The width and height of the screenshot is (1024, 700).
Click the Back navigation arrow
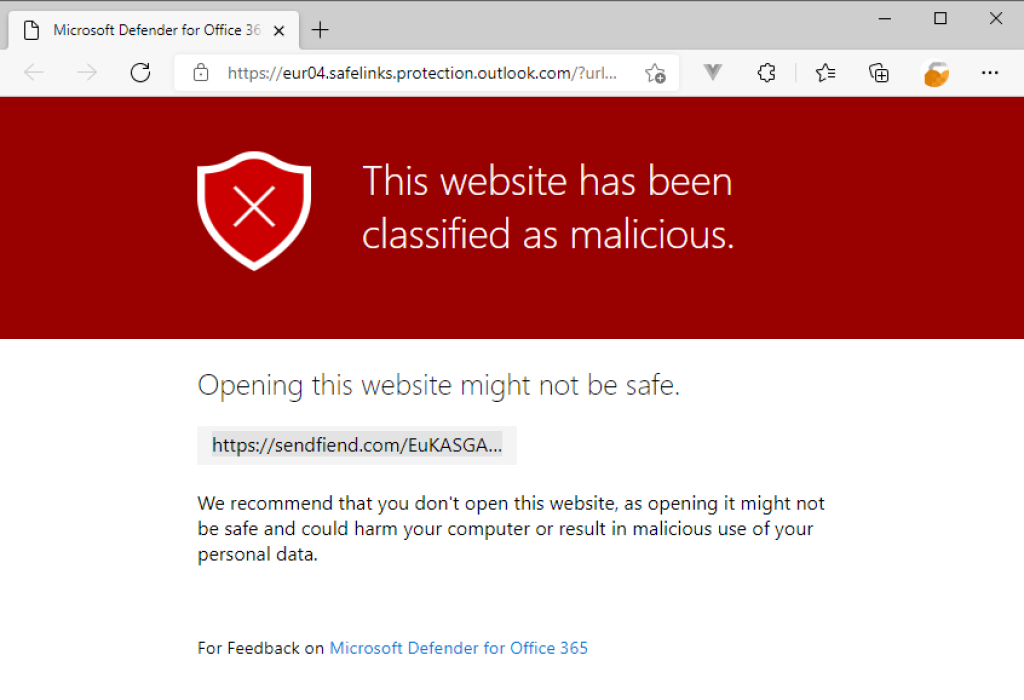click(34, 72)
